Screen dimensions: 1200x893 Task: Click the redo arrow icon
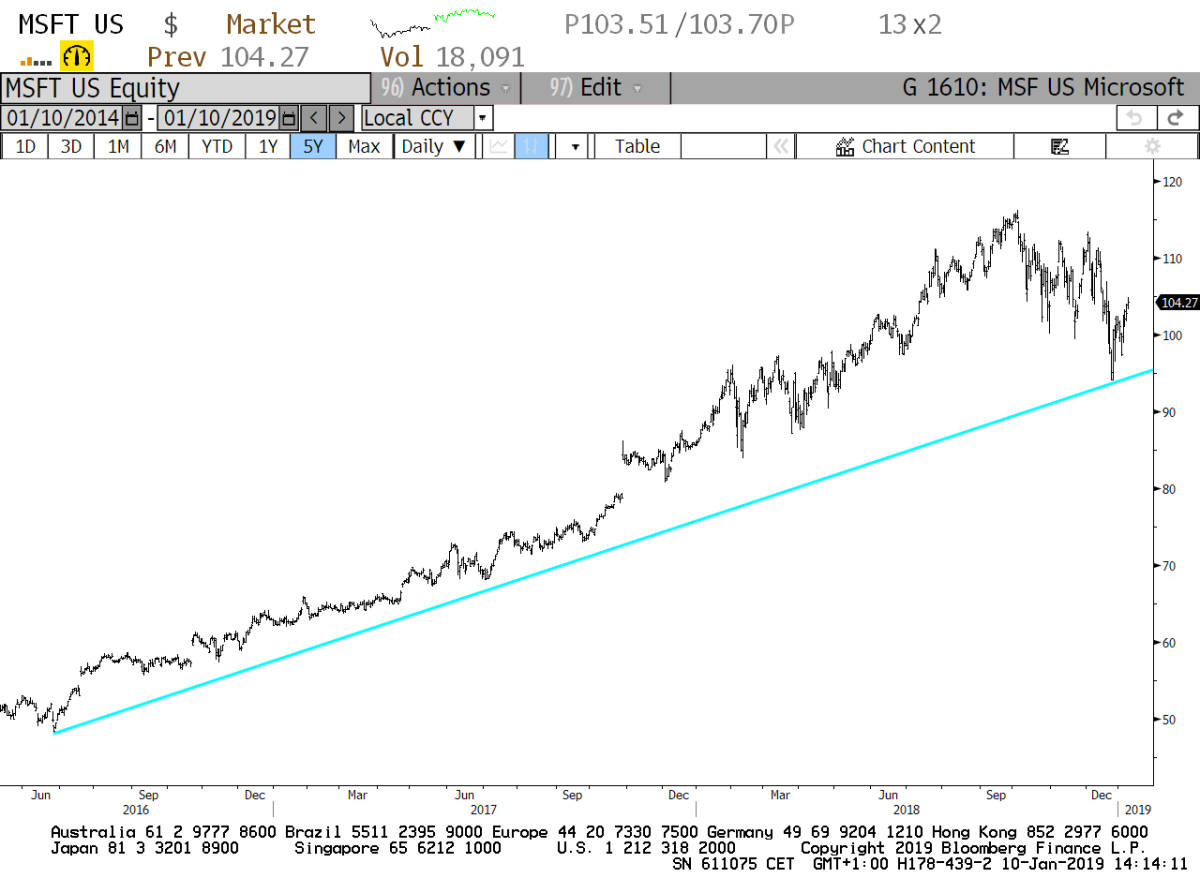(1176, 118)
